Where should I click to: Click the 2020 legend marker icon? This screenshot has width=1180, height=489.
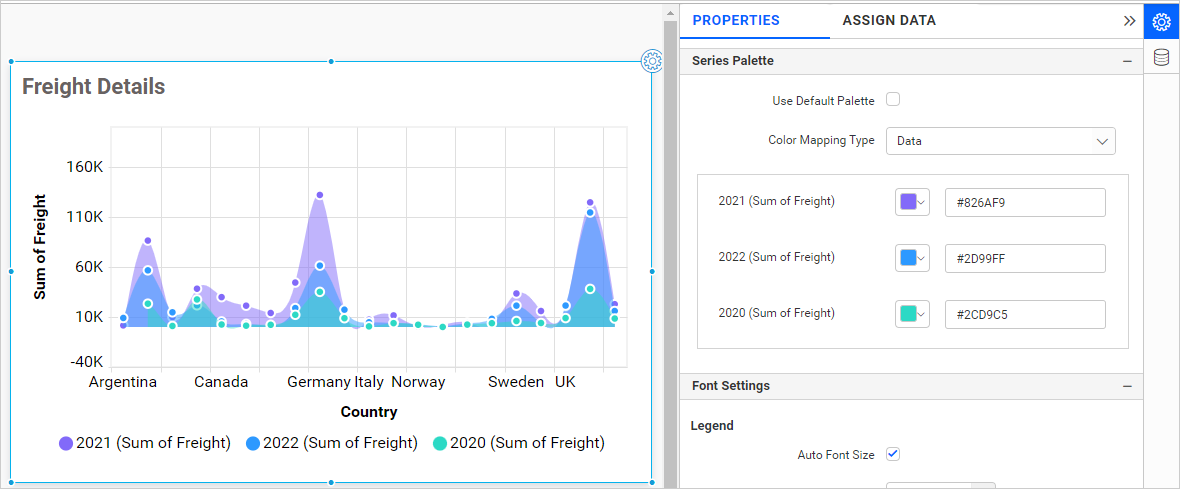[439, 443]
